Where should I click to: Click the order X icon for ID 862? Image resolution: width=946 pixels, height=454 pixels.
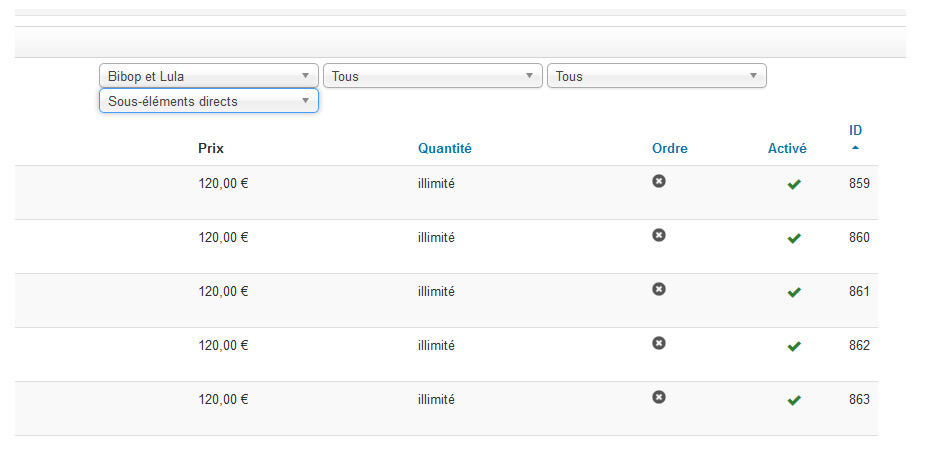(x=659, y=343)
